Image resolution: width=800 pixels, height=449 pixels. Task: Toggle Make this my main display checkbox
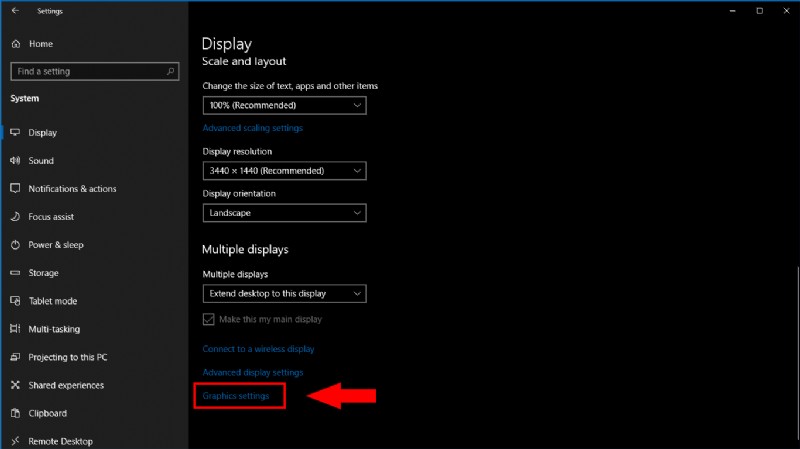[x=208, y=319]
